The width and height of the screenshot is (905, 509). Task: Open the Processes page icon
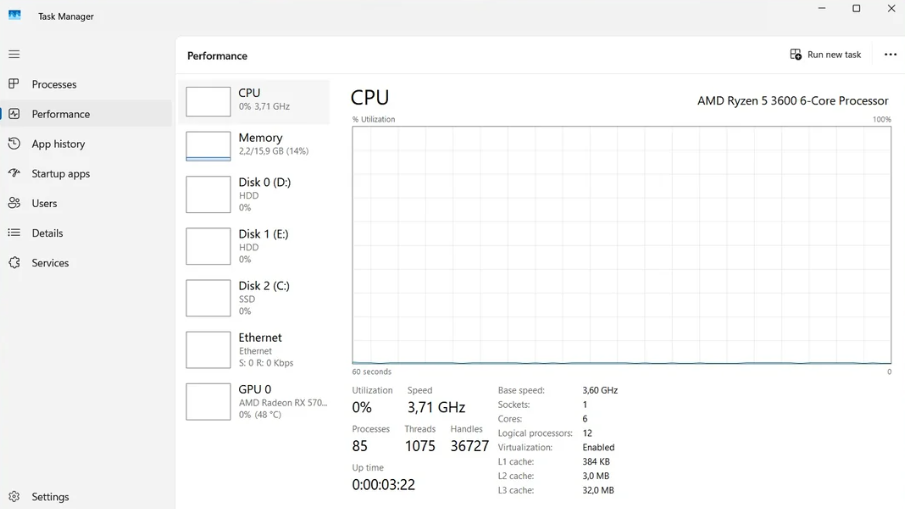pyautogui.click(x=14, y=84)
